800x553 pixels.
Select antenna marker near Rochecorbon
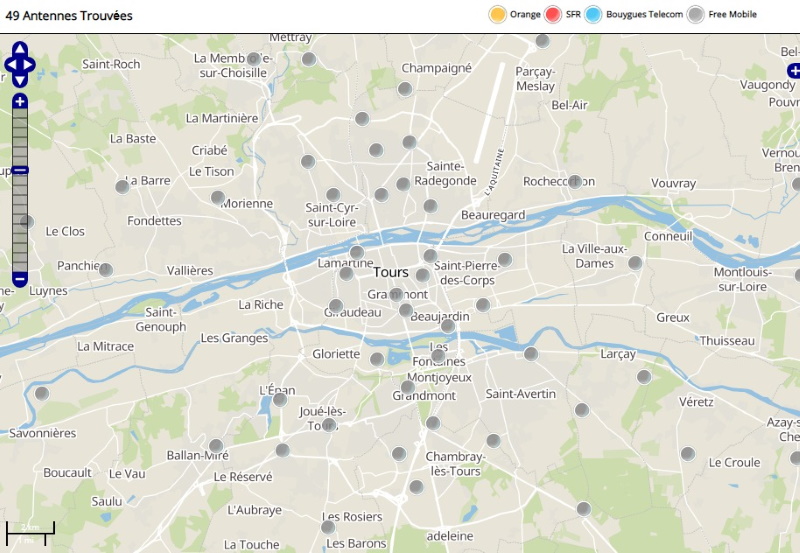tap(575, 182)
